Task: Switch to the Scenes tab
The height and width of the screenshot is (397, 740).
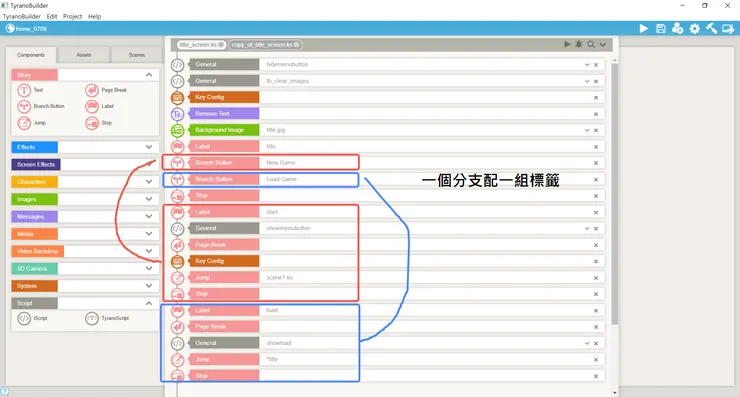Action: pyautogui.click(x=136, y=55)
